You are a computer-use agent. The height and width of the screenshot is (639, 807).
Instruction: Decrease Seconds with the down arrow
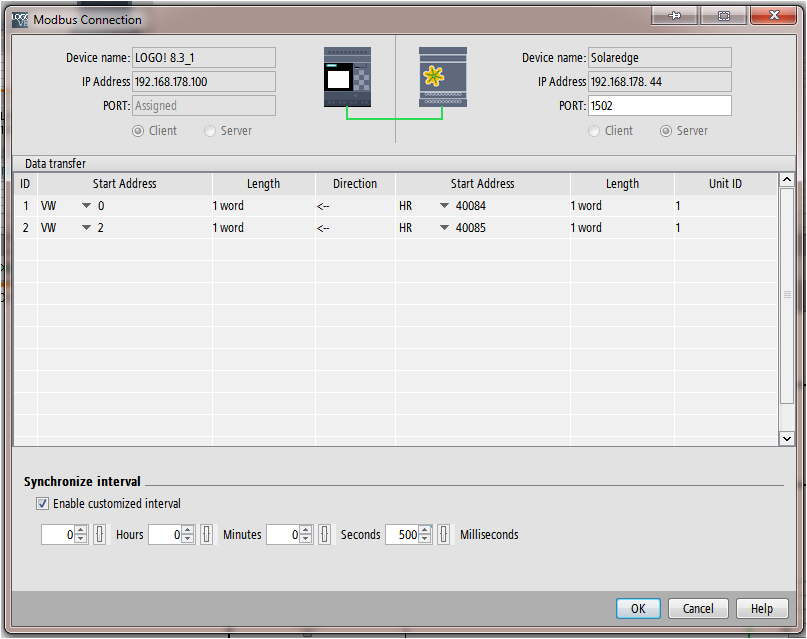[306, 539]
